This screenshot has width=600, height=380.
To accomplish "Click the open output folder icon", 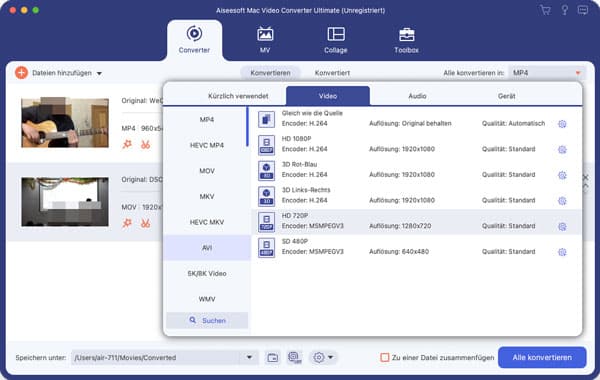I will [272, 357].
